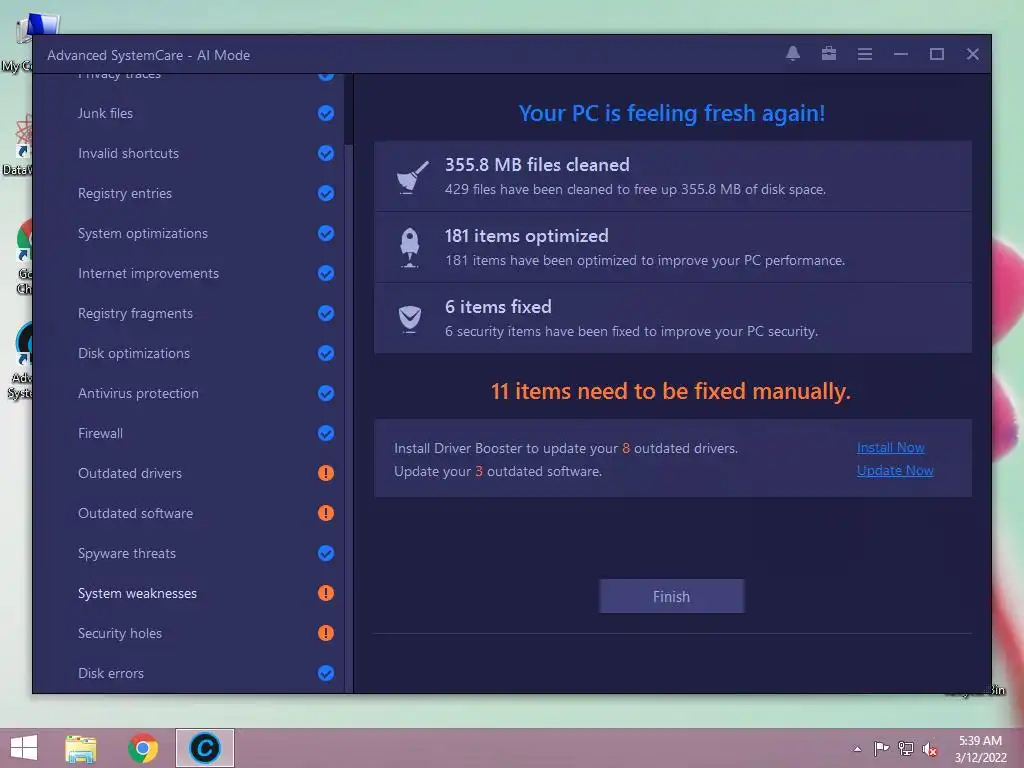The image size is (1024, 768).
Task: Click the blue checkmark beside Junk files
Action: (x=326, y=113)
